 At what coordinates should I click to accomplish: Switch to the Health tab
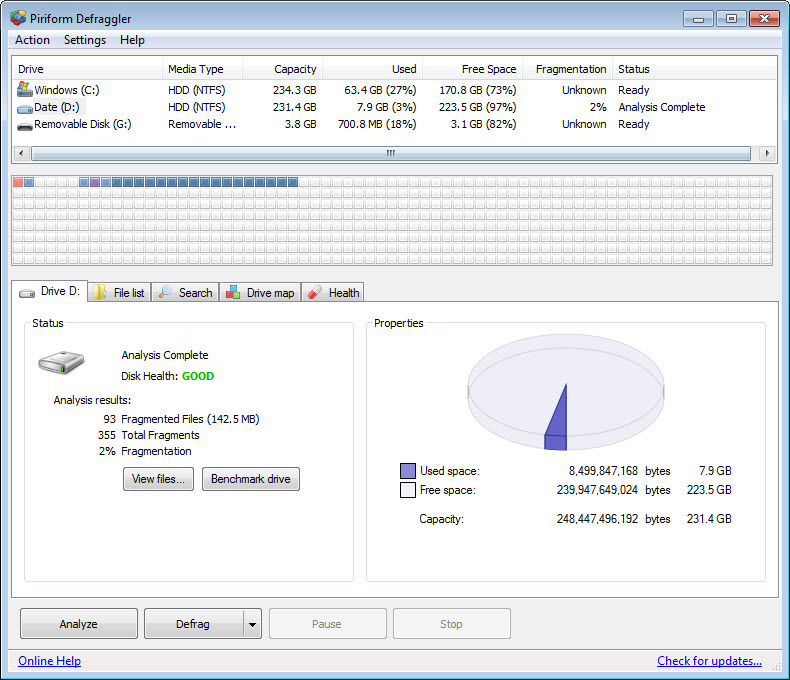333,293
